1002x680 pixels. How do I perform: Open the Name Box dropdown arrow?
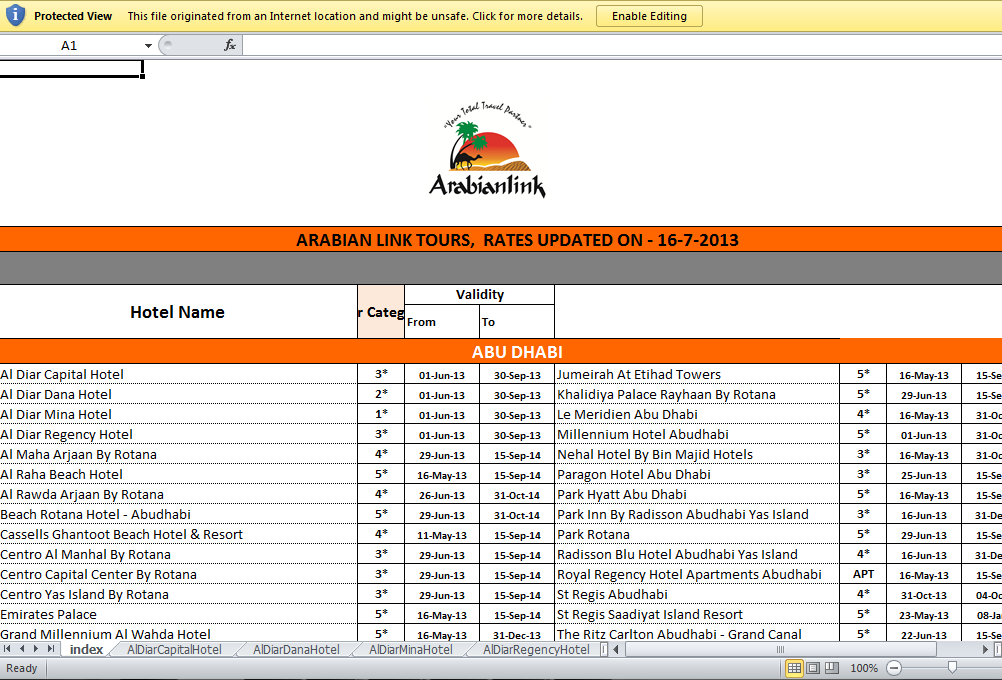pos(148,45)
